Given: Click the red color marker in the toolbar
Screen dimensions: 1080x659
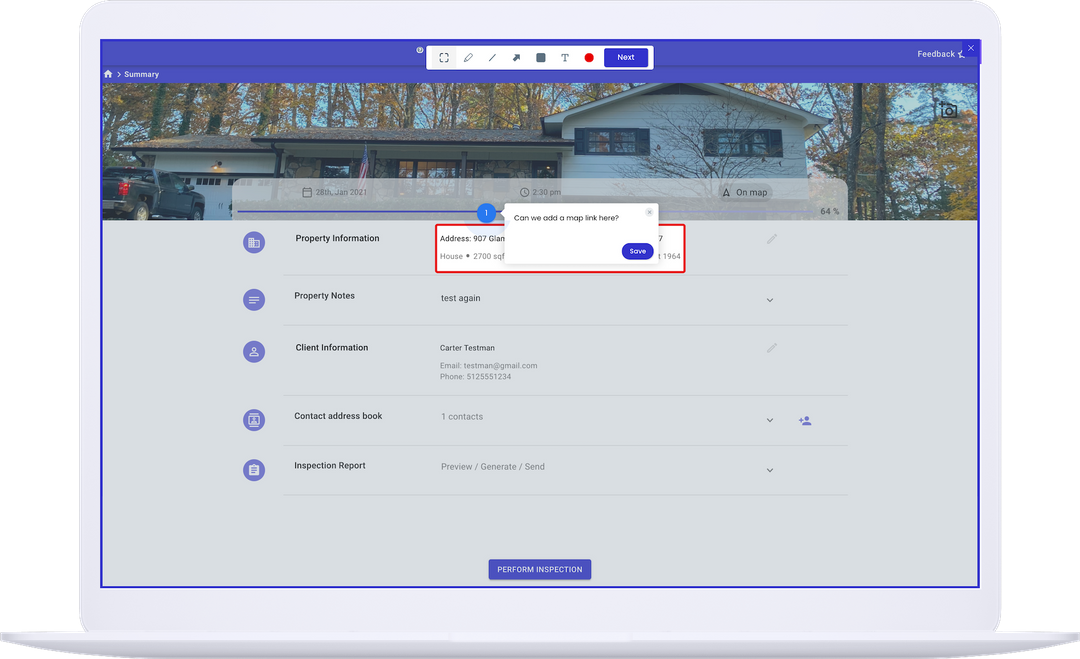Looking at the screenshot, I should click(x=588, y=57).
